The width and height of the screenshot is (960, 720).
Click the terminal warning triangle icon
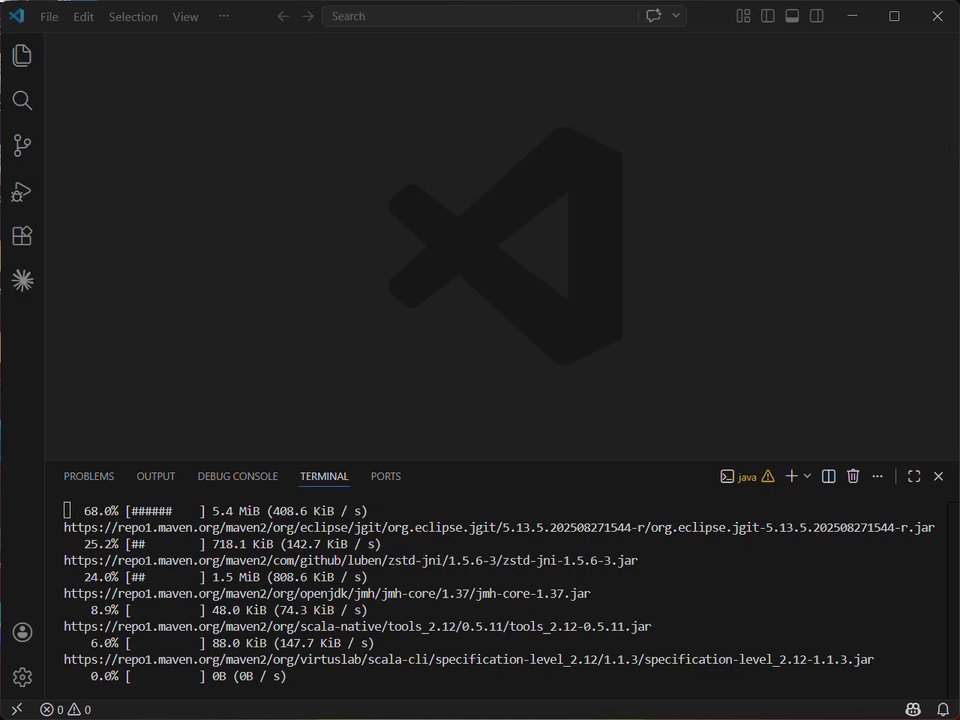click(x=768, y=476)
